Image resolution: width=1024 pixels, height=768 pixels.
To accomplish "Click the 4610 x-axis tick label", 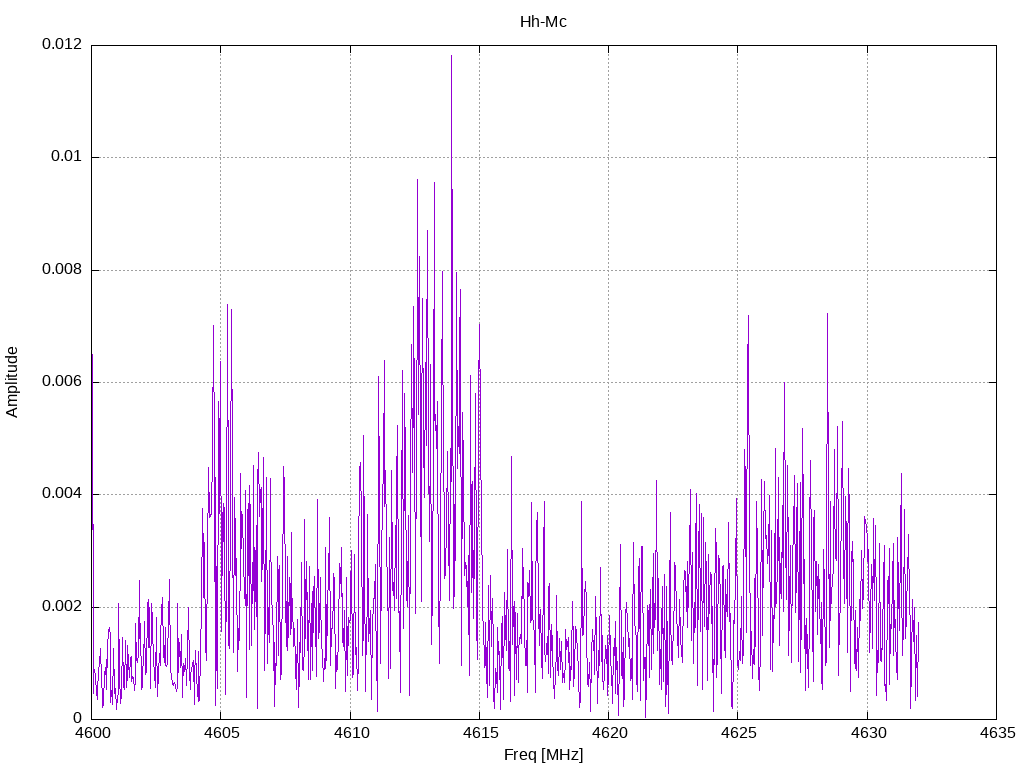I will coord(351,733).
